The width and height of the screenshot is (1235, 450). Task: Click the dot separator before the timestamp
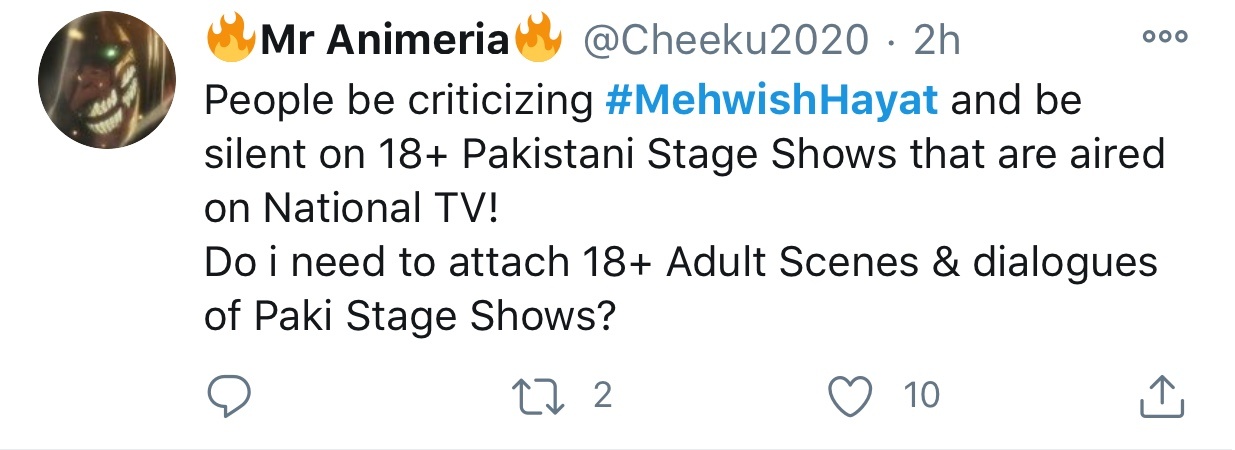click(x=891, y=41)
